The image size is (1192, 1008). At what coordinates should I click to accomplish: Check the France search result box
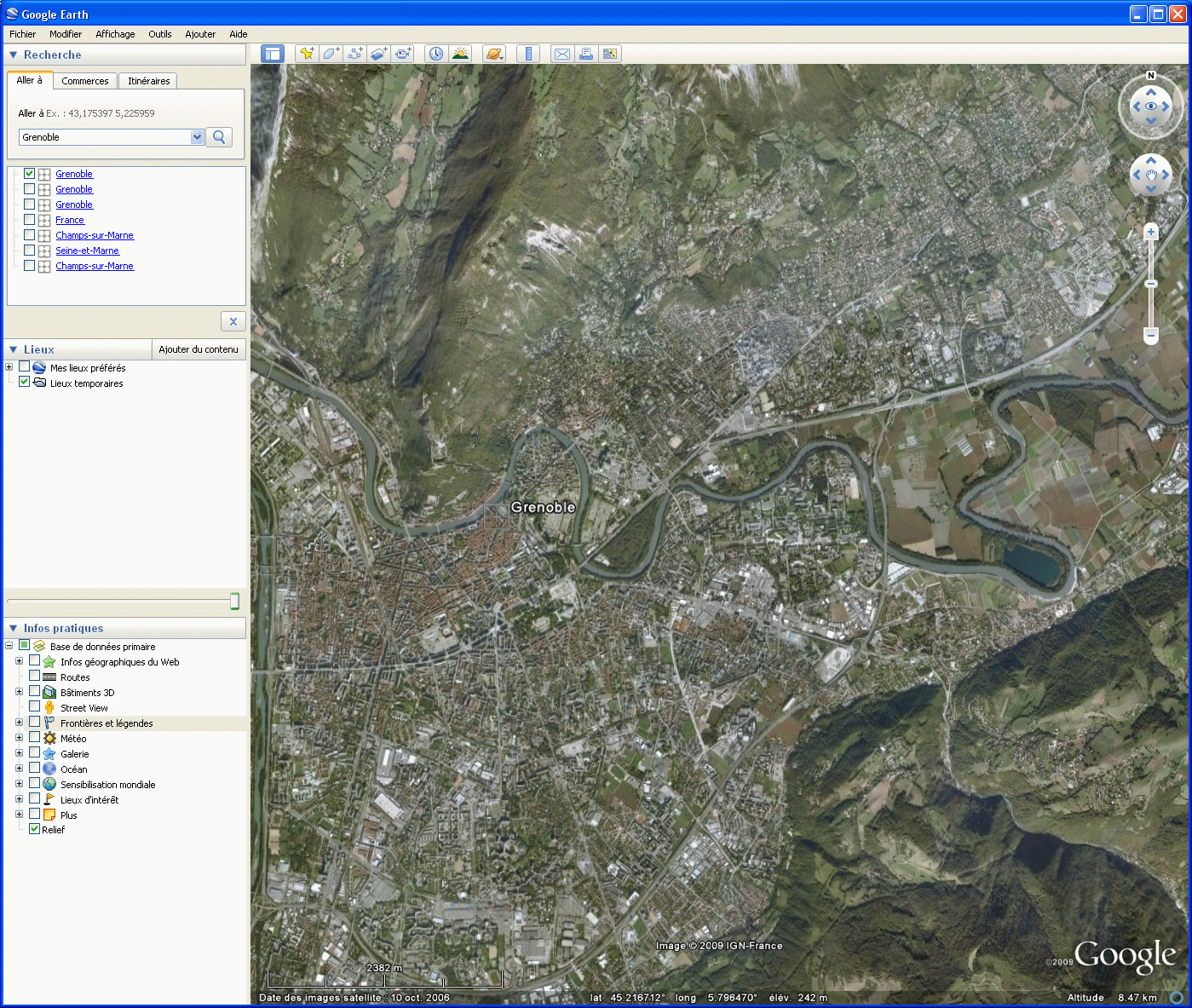tap(30, 220)
